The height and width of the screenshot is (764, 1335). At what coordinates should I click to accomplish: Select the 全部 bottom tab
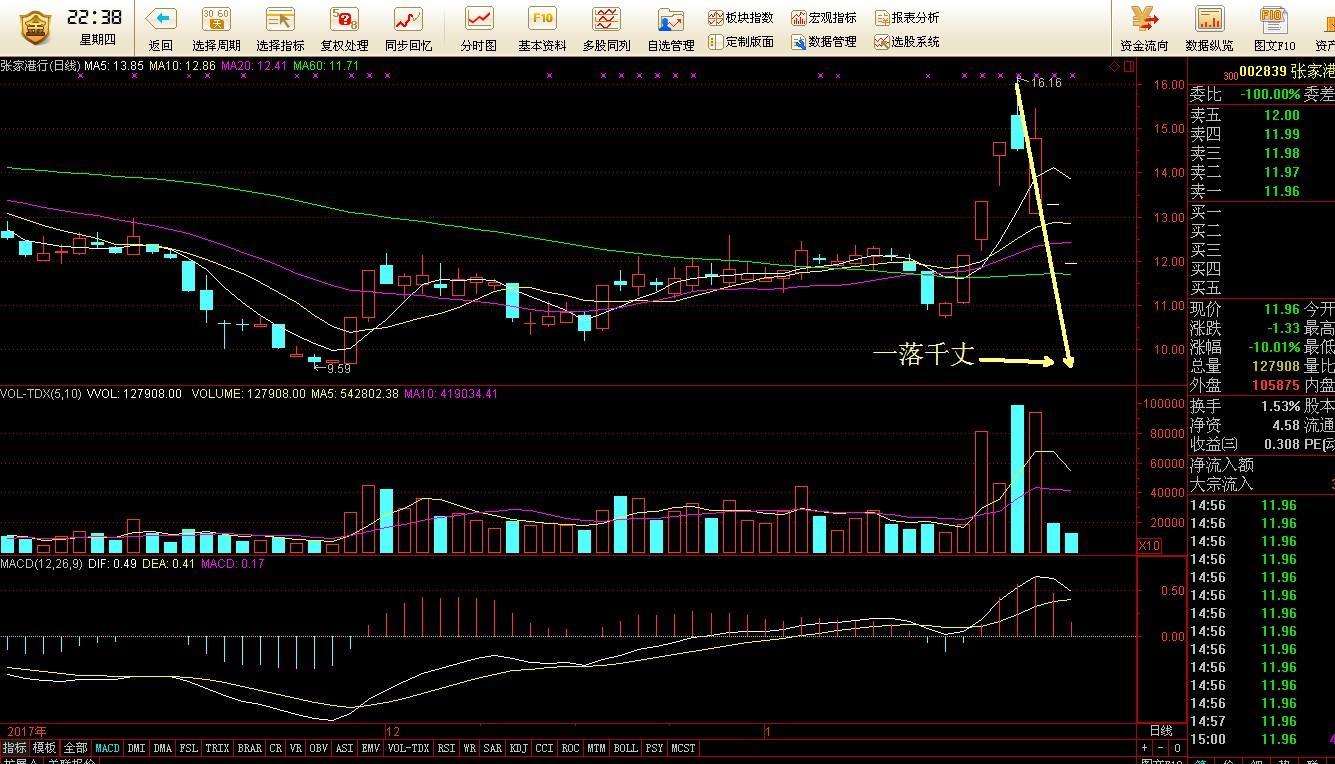[76, 748]
